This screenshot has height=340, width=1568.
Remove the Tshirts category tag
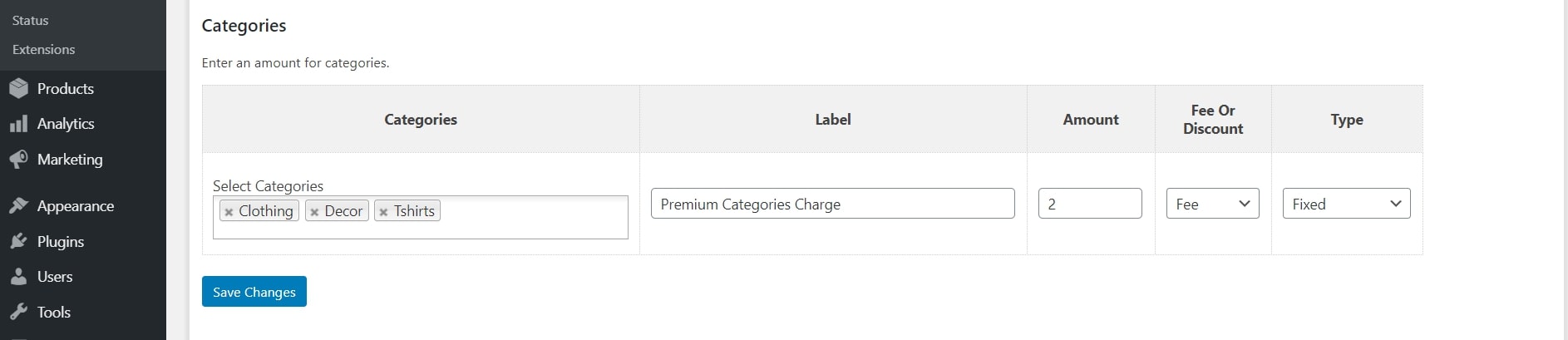(x=383, y=212)
